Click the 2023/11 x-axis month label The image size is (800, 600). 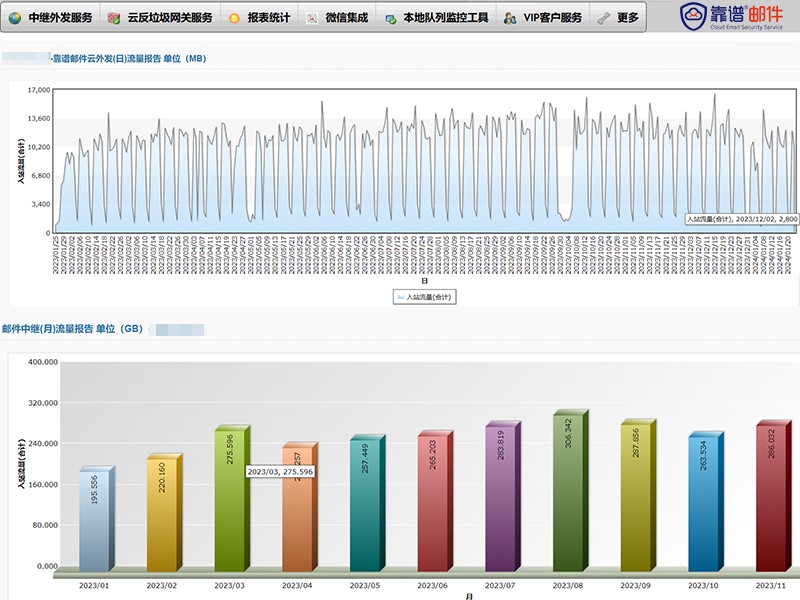(x=771, y=586)
